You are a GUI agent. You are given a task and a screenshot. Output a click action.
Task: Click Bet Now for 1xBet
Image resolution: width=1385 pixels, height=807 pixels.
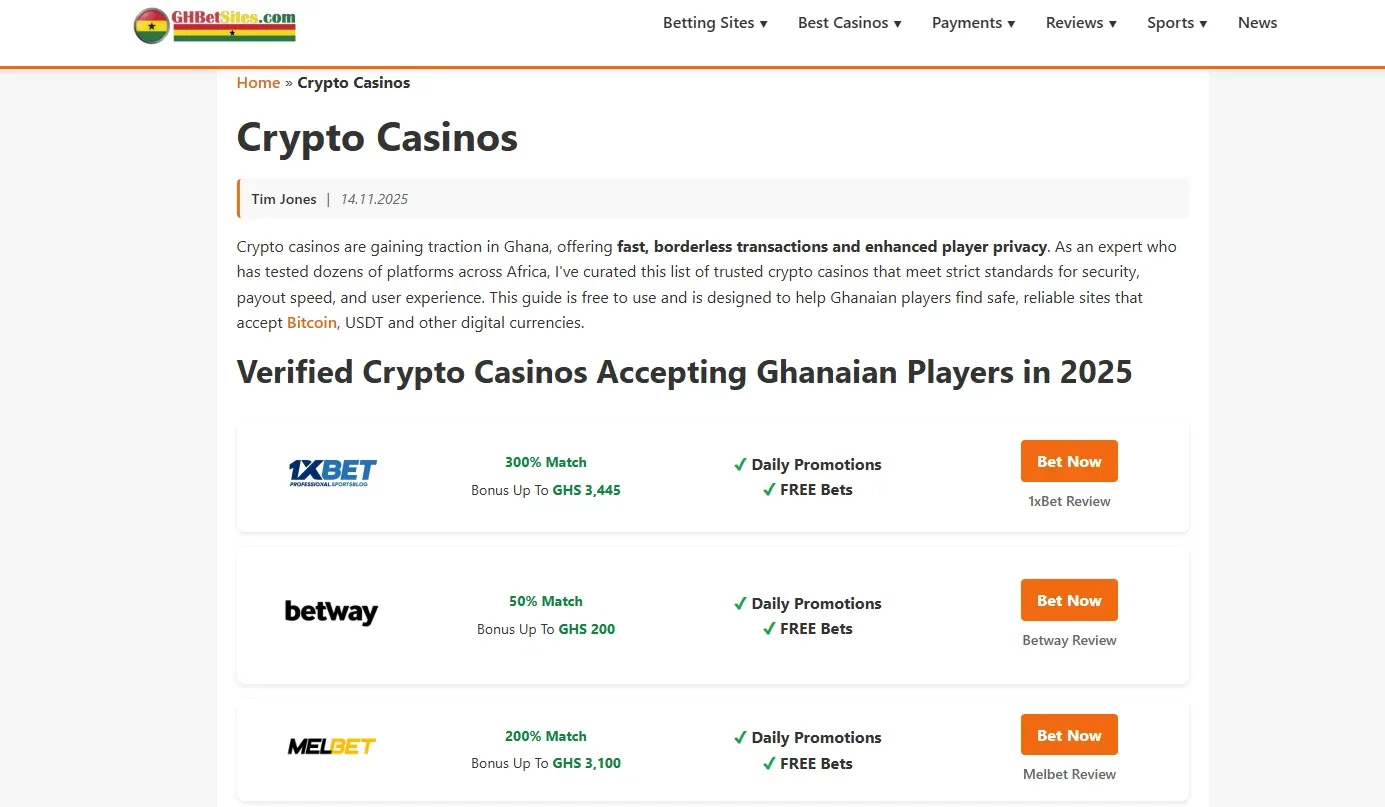point(1069,461)
